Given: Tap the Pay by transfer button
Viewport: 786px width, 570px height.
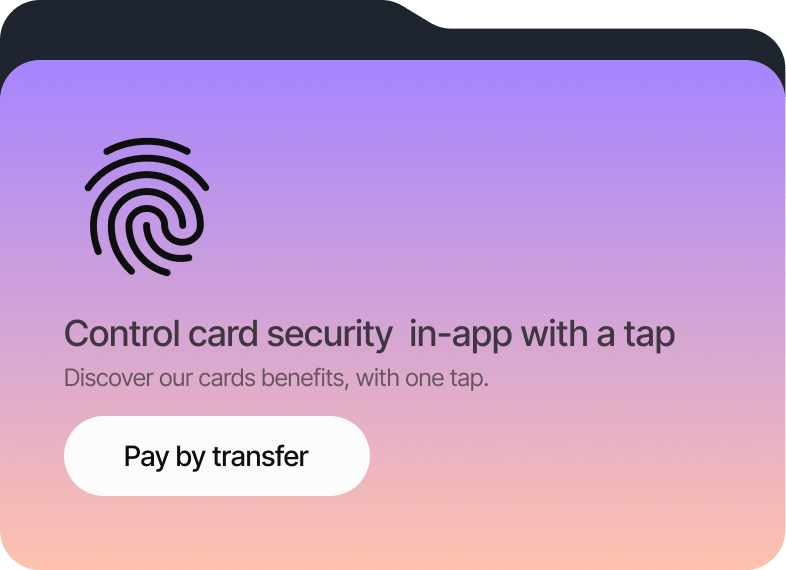Looking at the screenshot, I should coord(217,456).
